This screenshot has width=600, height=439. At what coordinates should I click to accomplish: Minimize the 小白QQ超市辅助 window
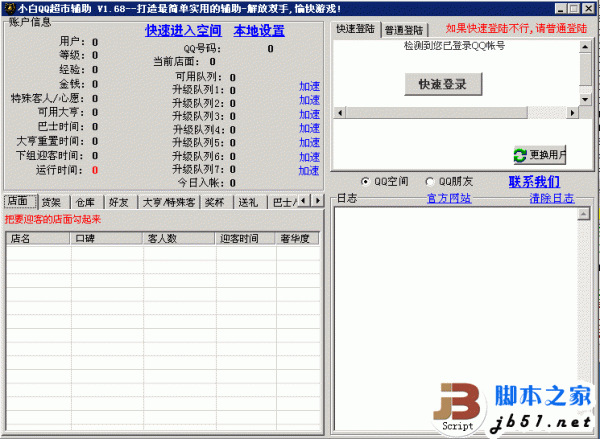(561, 8)
